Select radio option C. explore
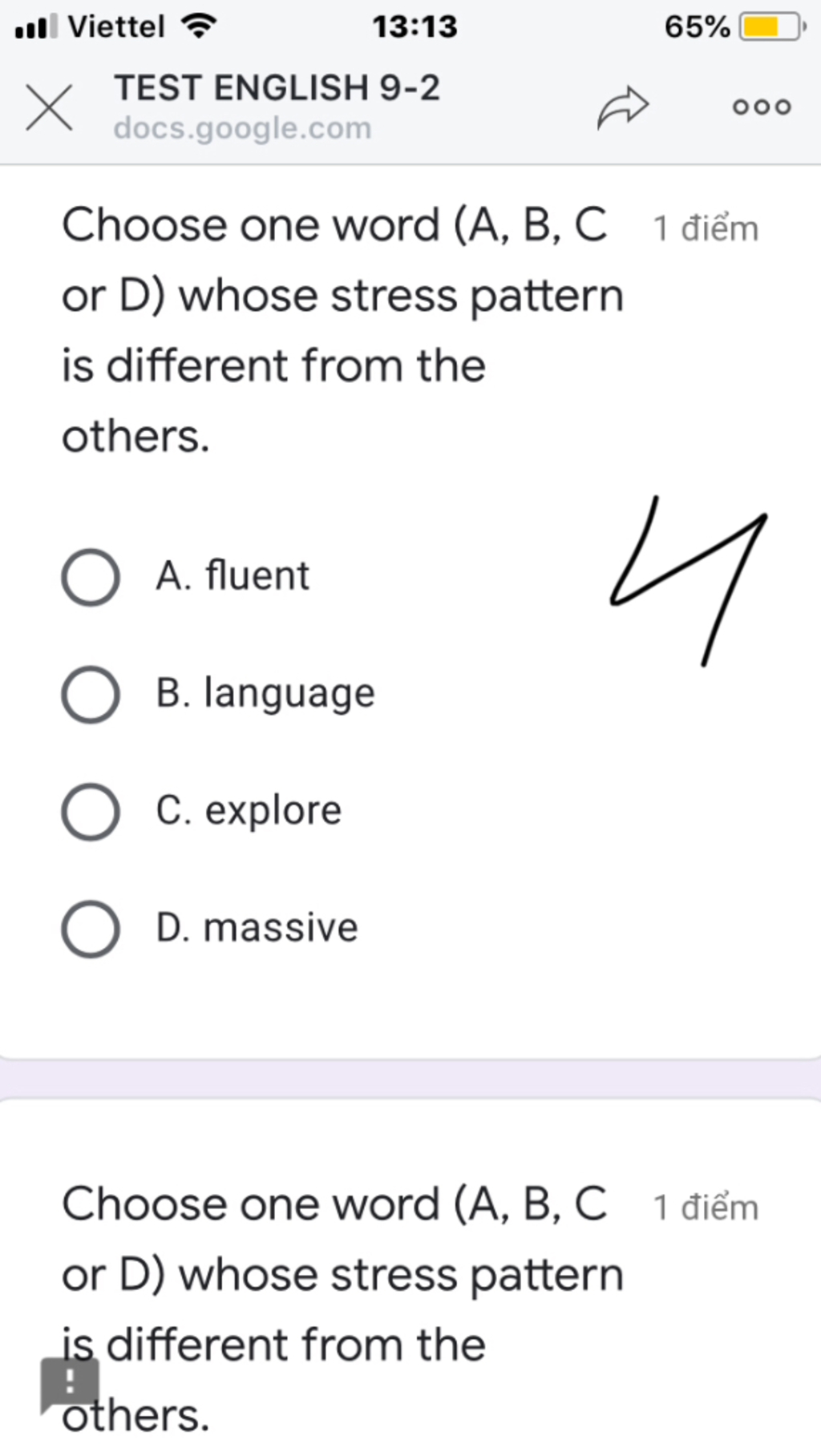Viewport: 821px width, 1456px height. point(91,812)
